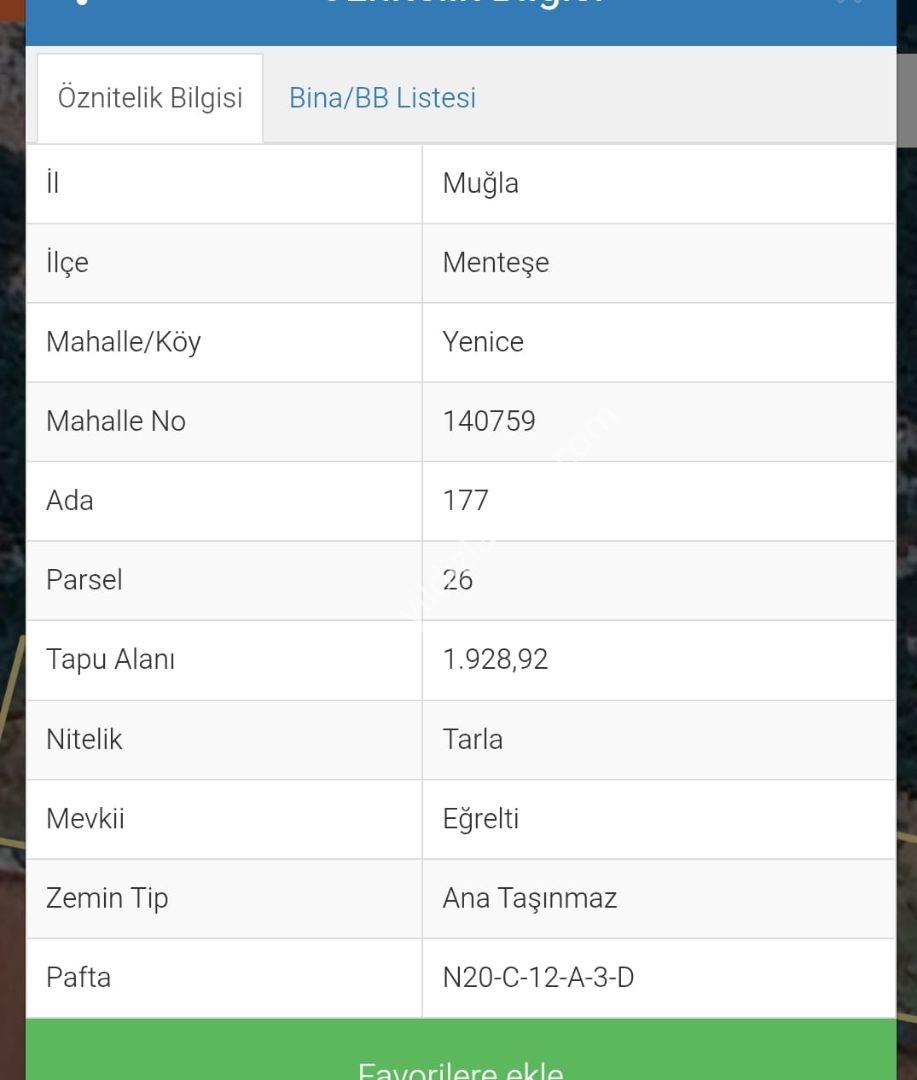The width and height of the screenshot is (917, 1080).
Task: Click the Zemin Tip label cell
Action: point(107,898)
